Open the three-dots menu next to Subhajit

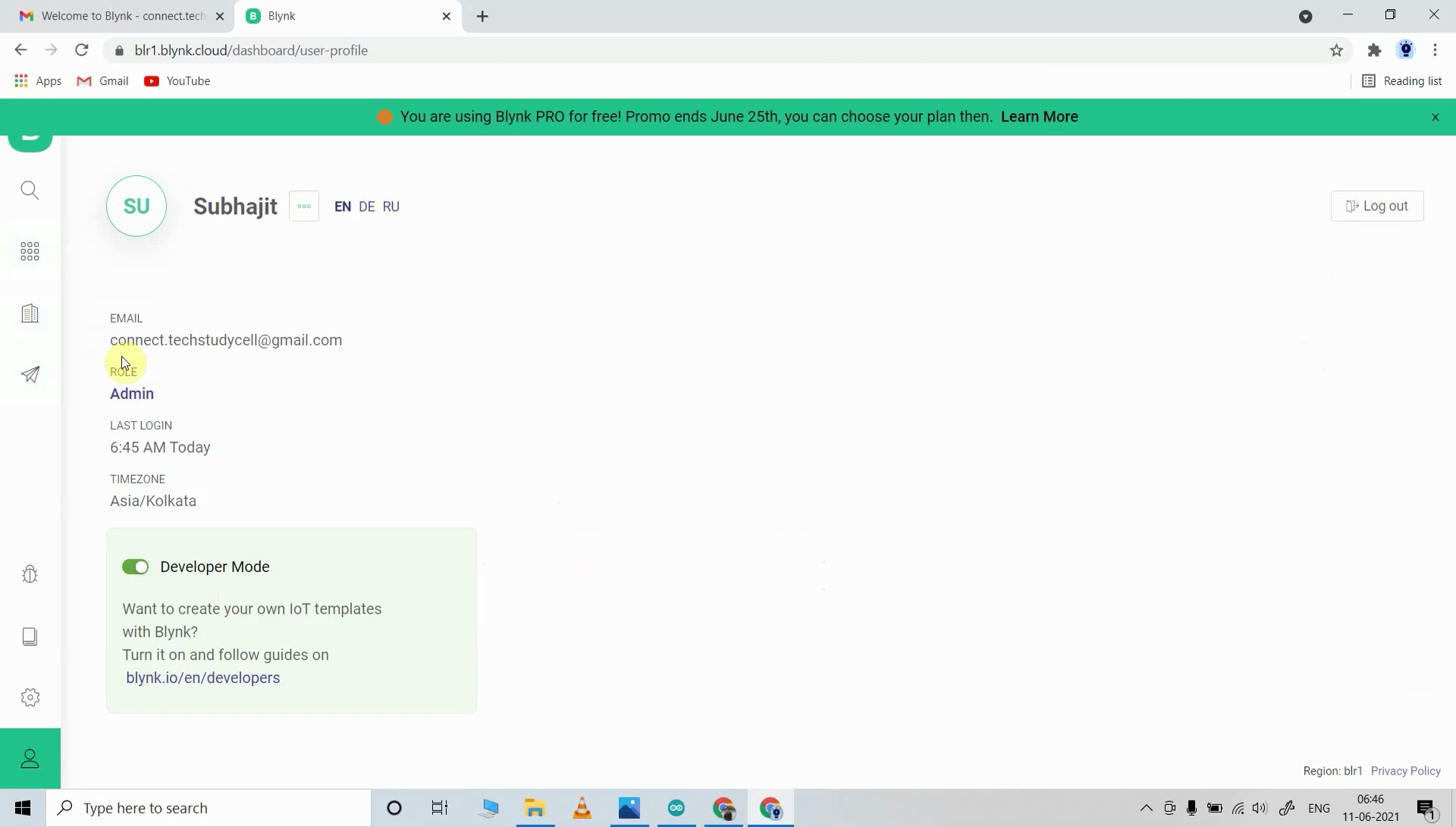(304, 206)
